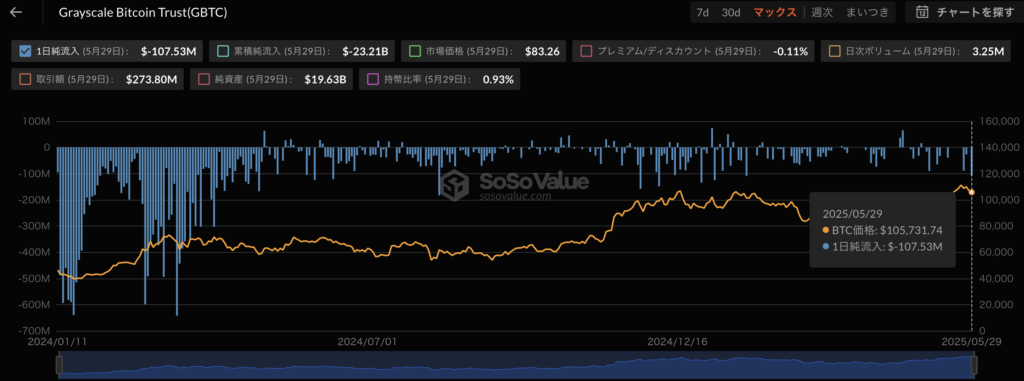Click the -0.11% premium discount value
This screenshot has height=381, width=1024.
pos(790,51)
